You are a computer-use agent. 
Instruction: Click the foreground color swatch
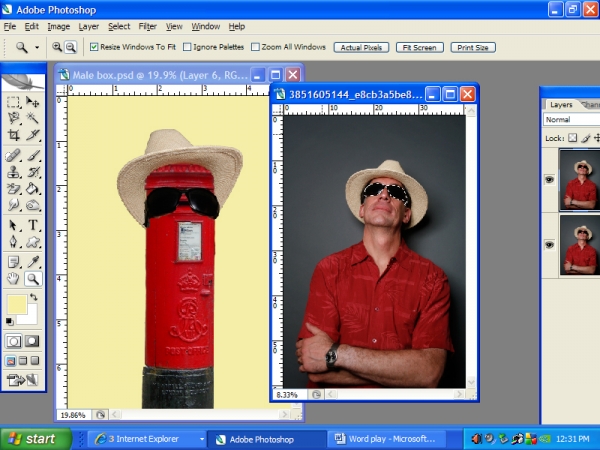click(16, 305)
